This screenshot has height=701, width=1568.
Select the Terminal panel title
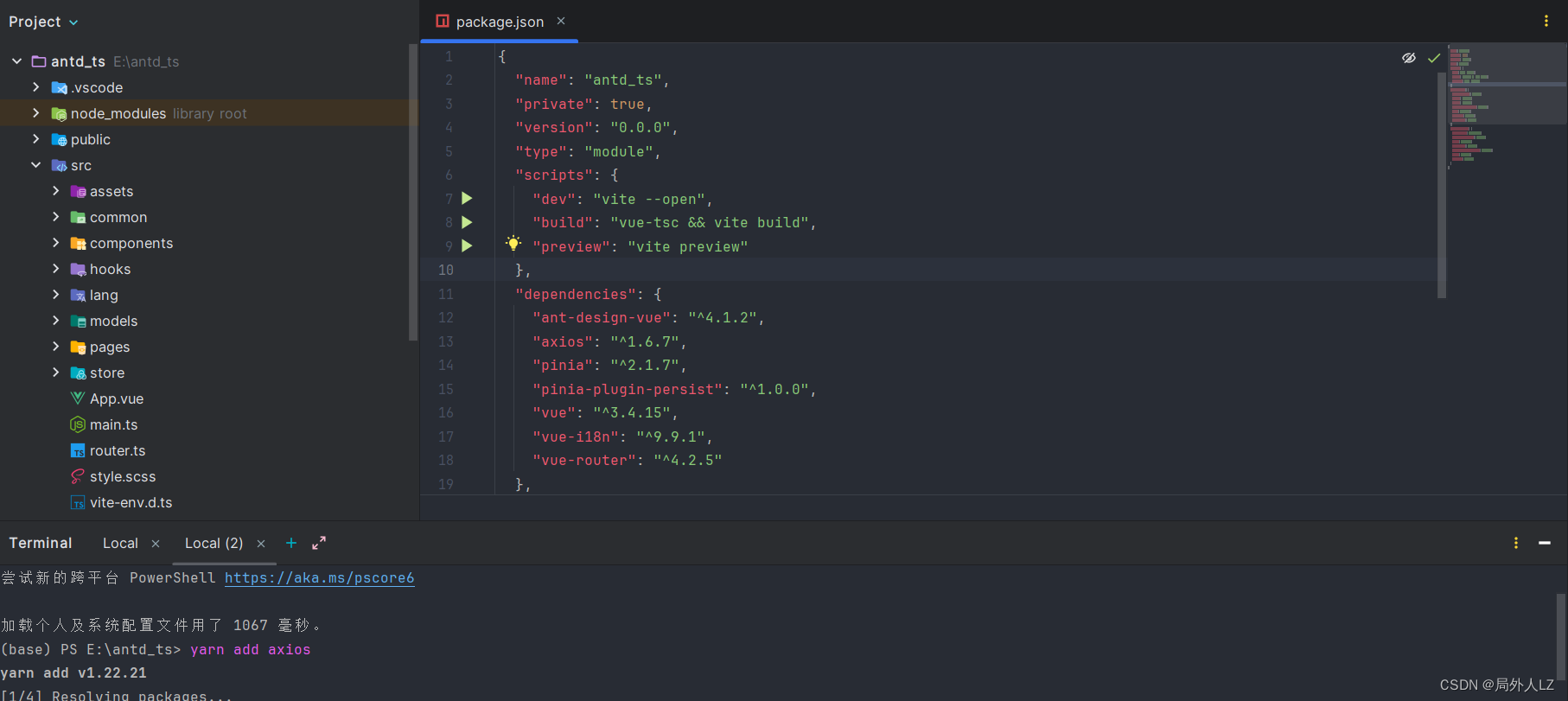coord(40,543)
